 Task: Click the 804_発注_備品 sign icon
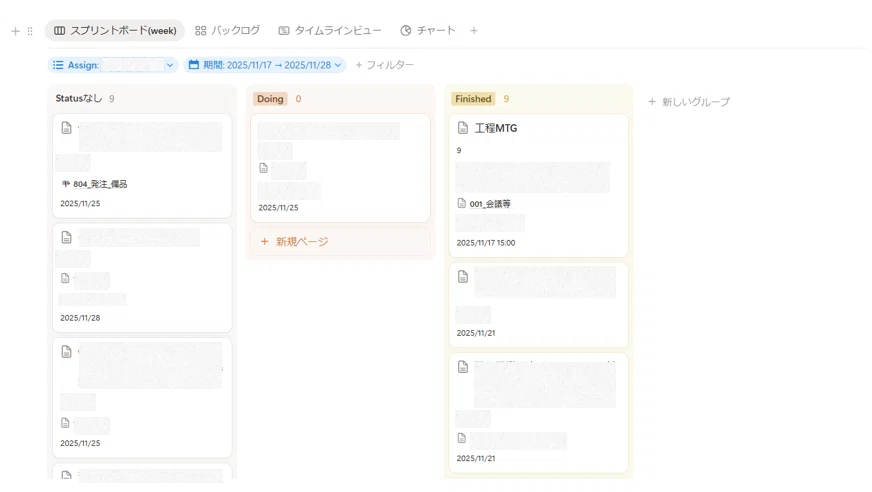[66, 184]
